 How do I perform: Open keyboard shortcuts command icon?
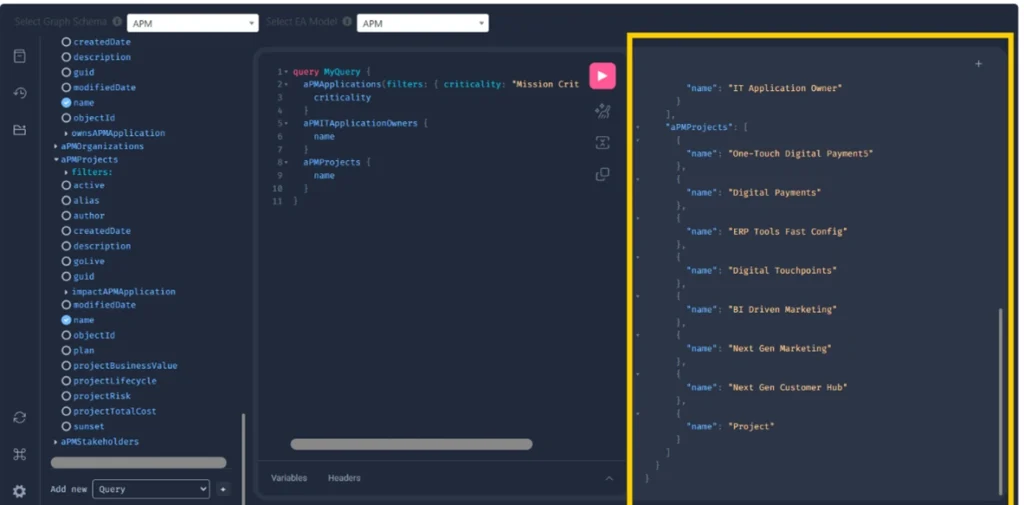click(x=20, y=455)
